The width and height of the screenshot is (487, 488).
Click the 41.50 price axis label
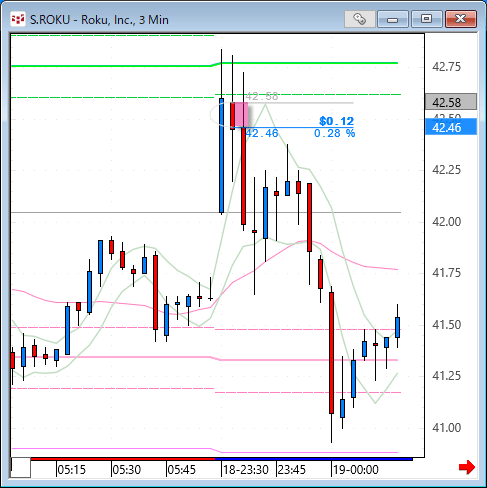[x=447, y=324]
